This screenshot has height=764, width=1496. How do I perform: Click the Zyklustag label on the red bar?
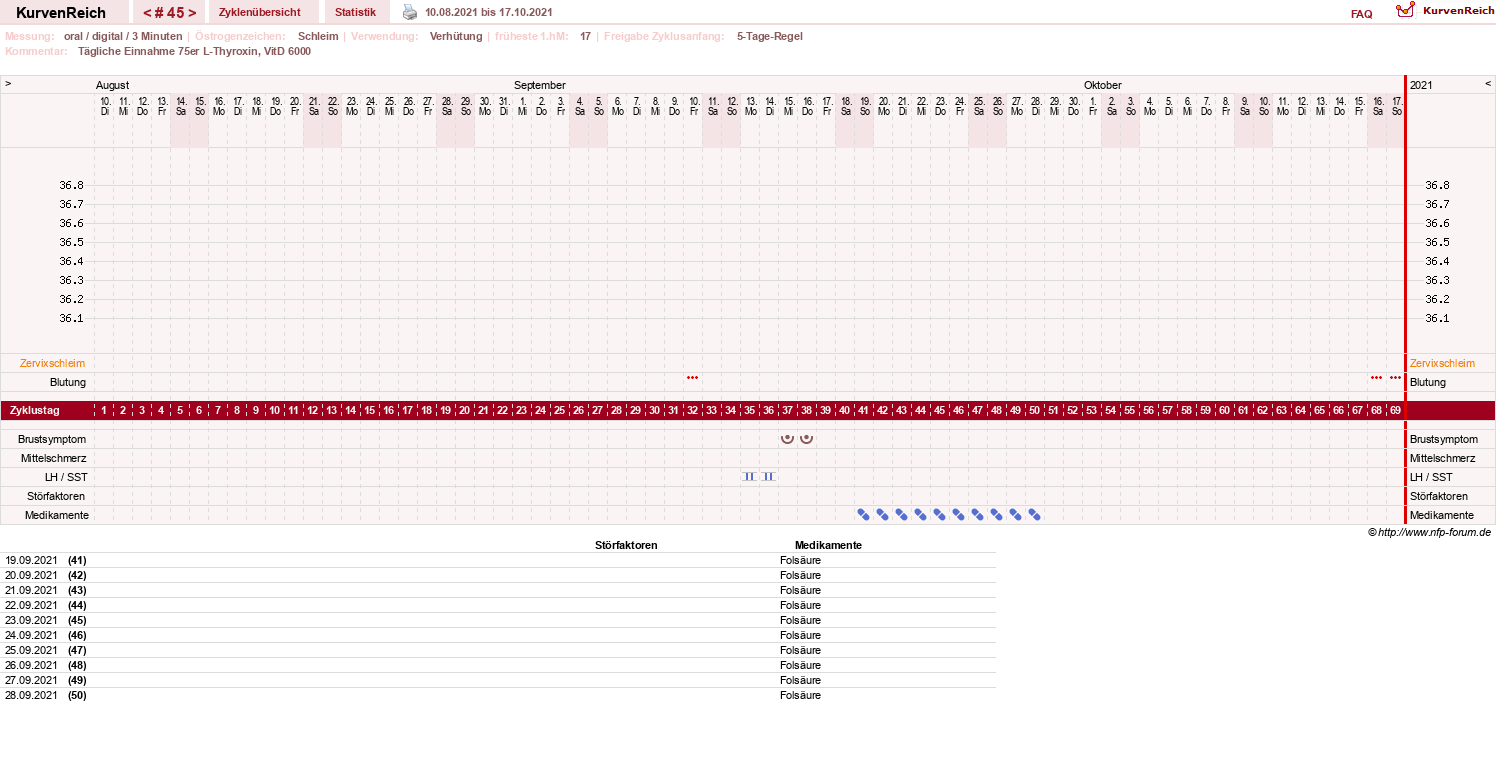[x=35, y=410]
